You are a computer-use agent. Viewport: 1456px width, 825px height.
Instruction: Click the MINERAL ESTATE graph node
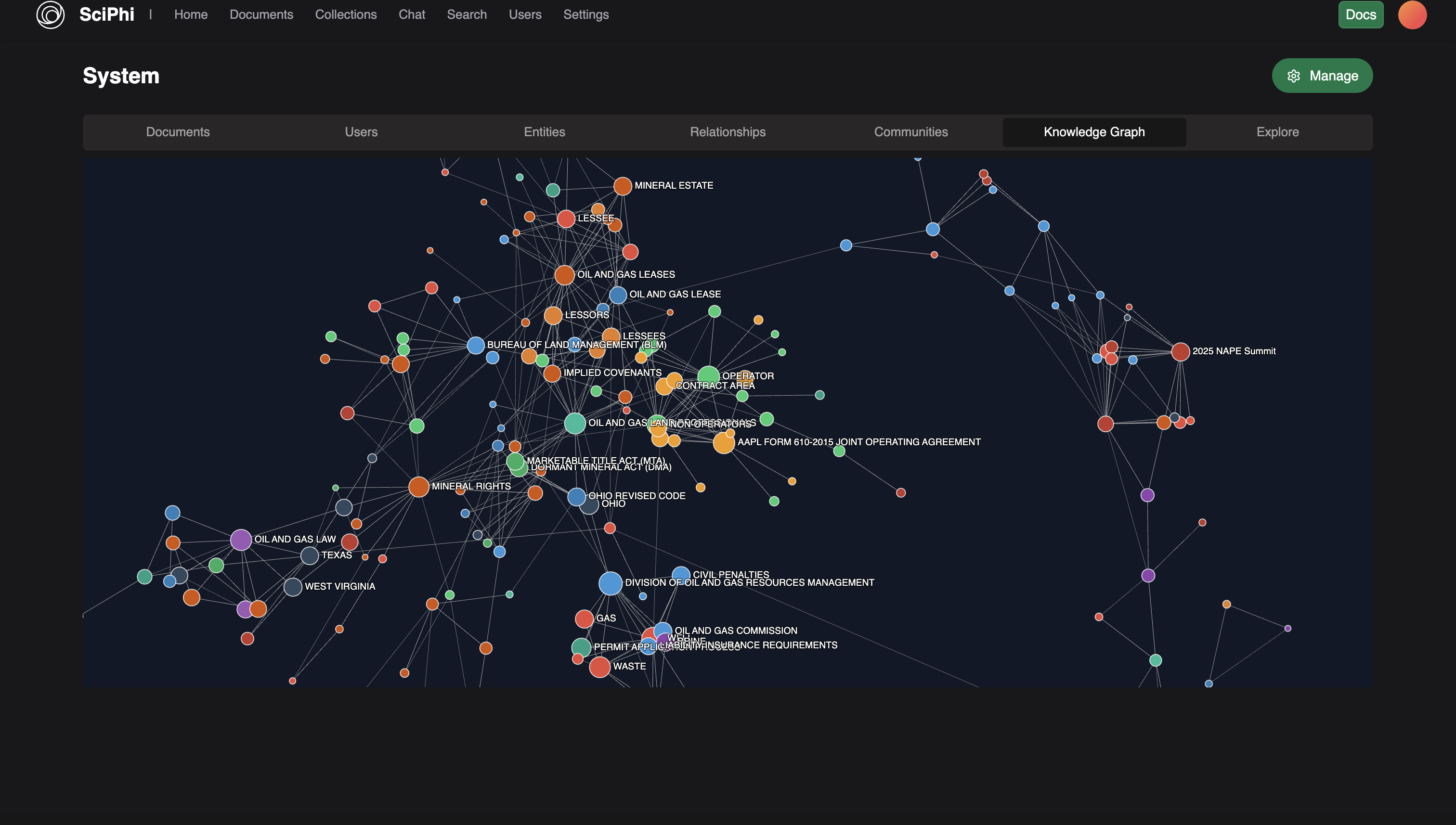pyautogui.click(x=622, y=186)
